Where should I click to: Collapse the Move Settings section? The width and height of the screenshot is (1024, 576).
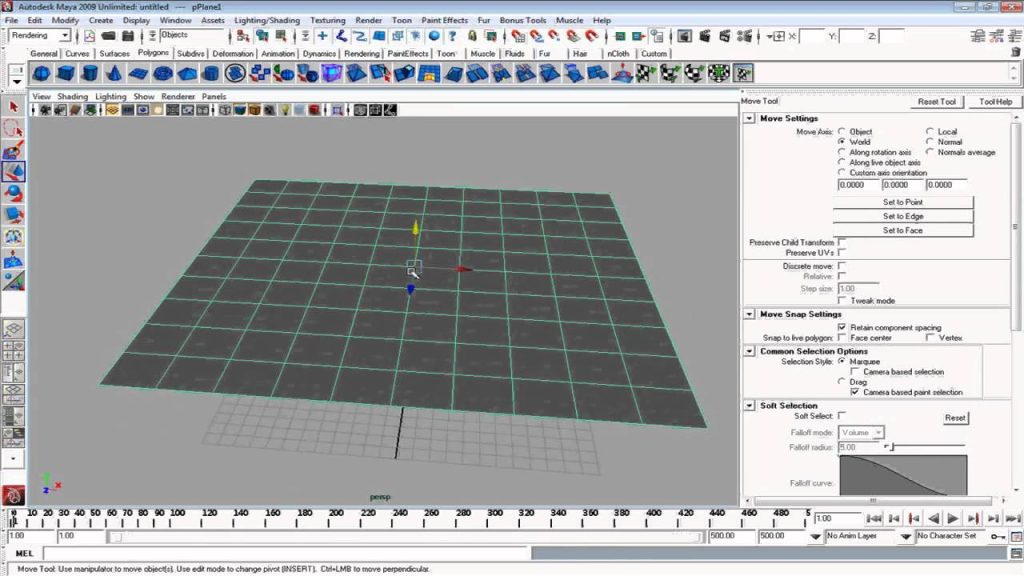coord(749,118)
